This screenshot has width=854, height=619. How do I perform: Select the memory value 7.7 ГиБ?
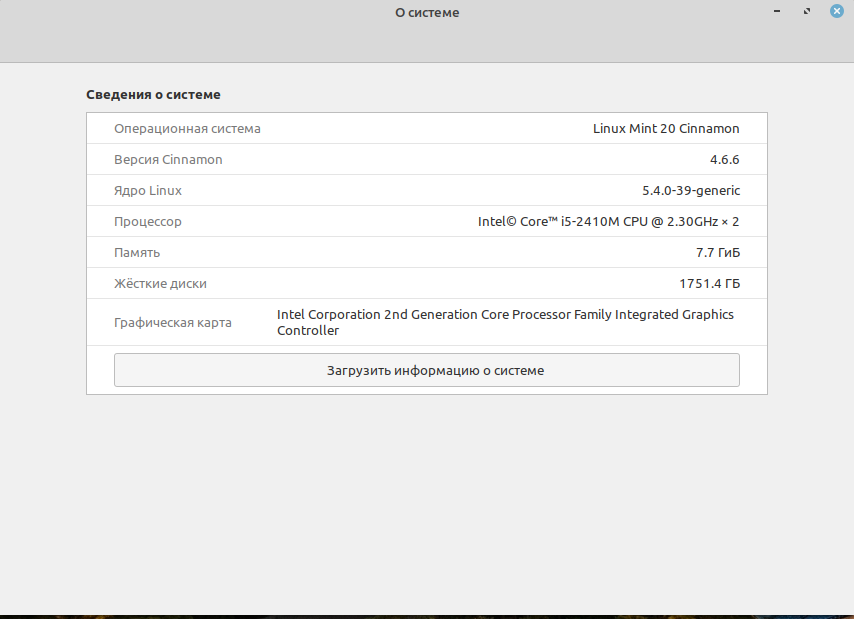pos(718,253)
